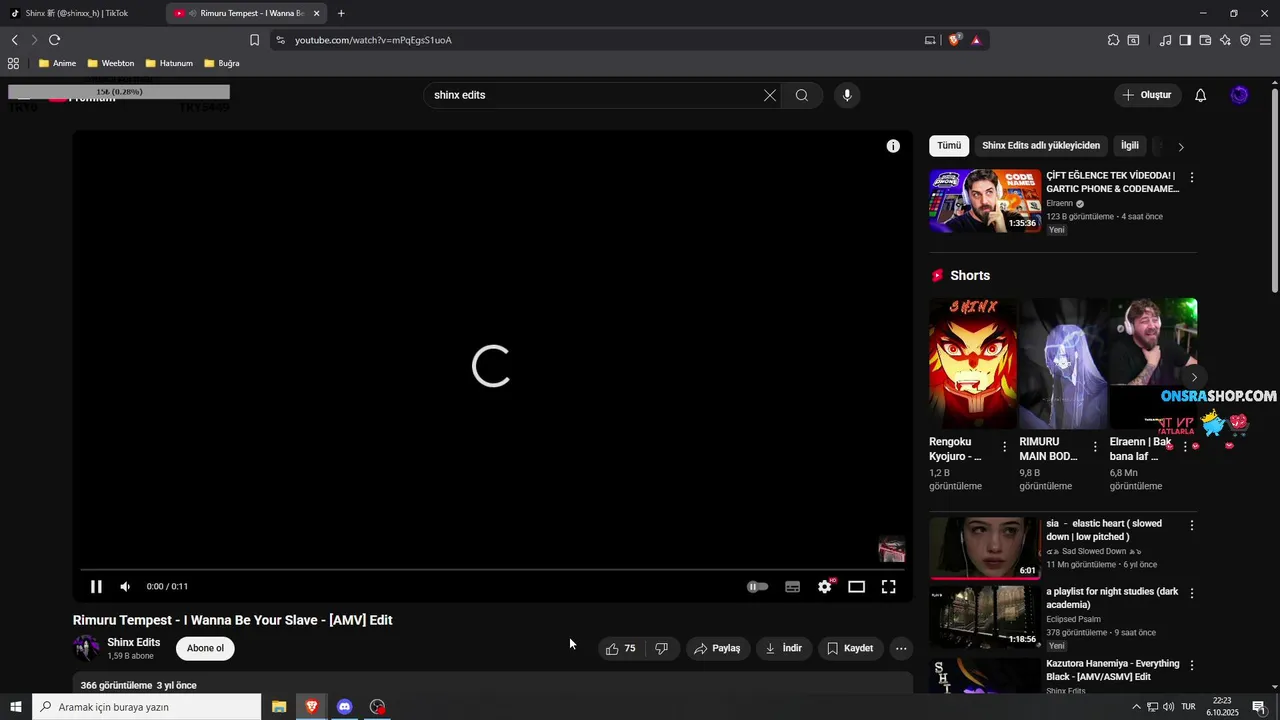Like the video with 75 likes

pyautogui.click(x=620, y=648)
